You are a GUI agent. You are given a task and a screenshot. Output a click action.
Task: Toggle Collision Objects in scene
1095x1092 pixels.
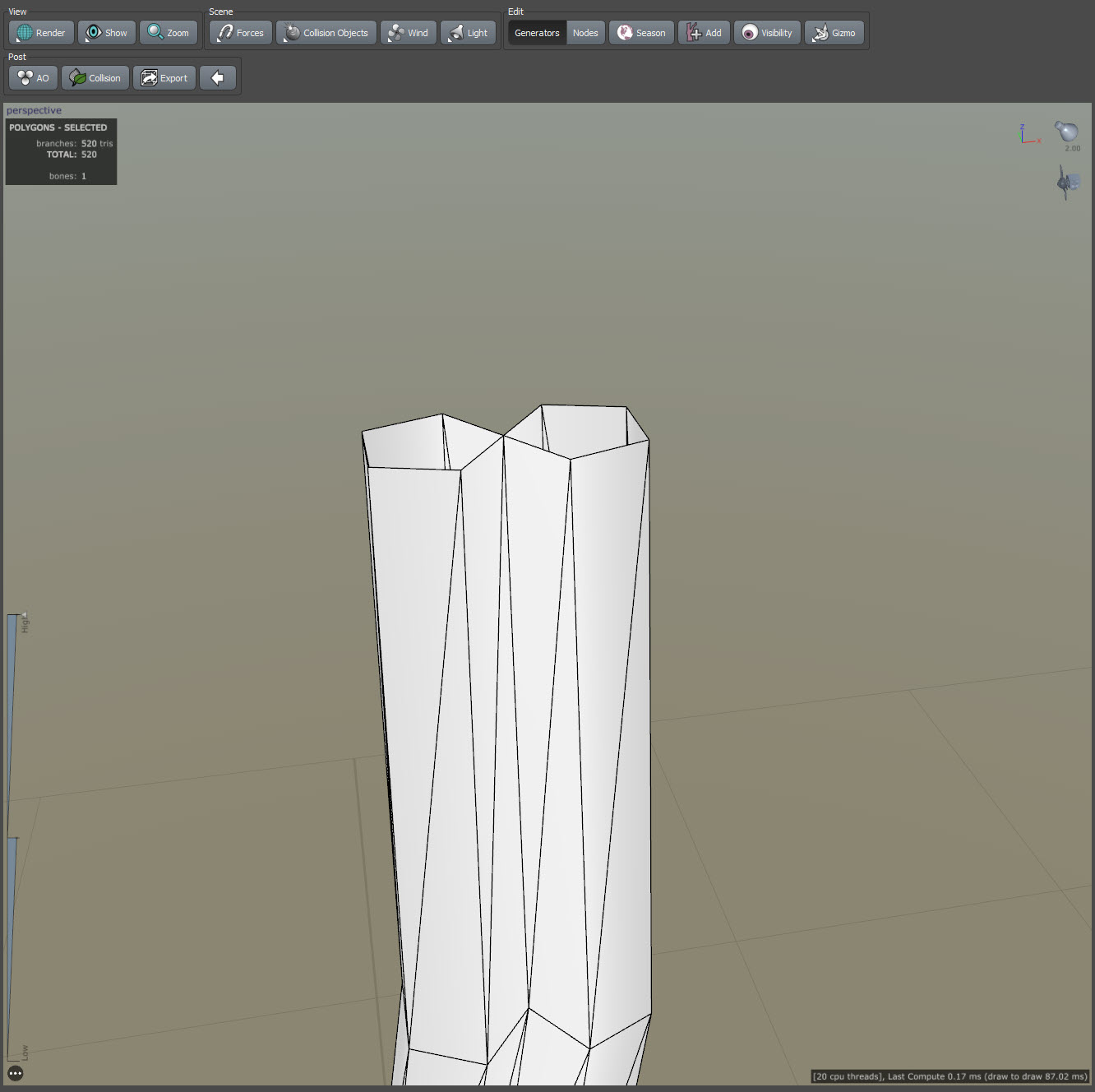click(326, 33)
